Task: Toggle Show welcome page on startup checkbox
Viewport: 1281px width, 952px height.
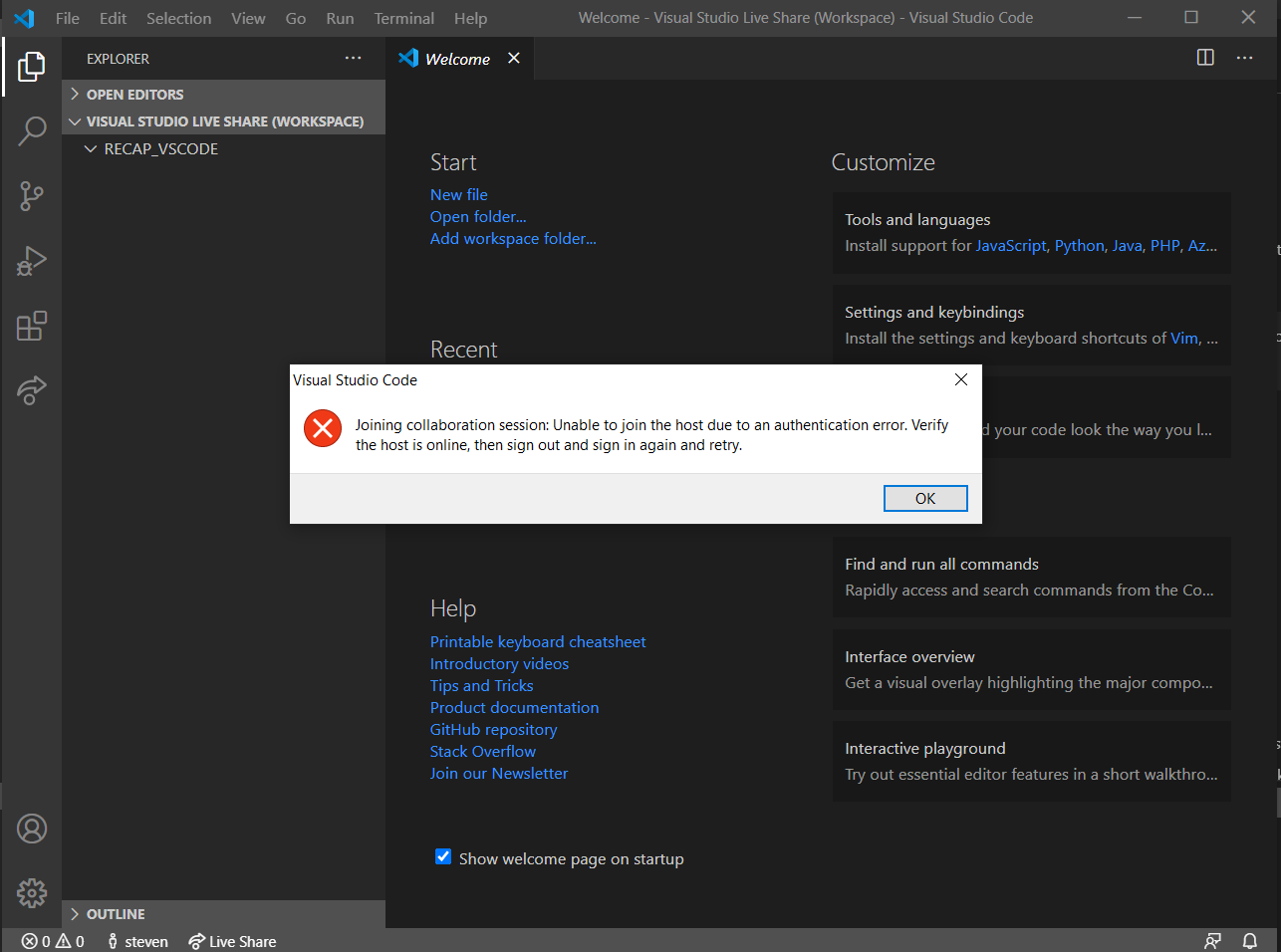Action: [x=443, y=856]
